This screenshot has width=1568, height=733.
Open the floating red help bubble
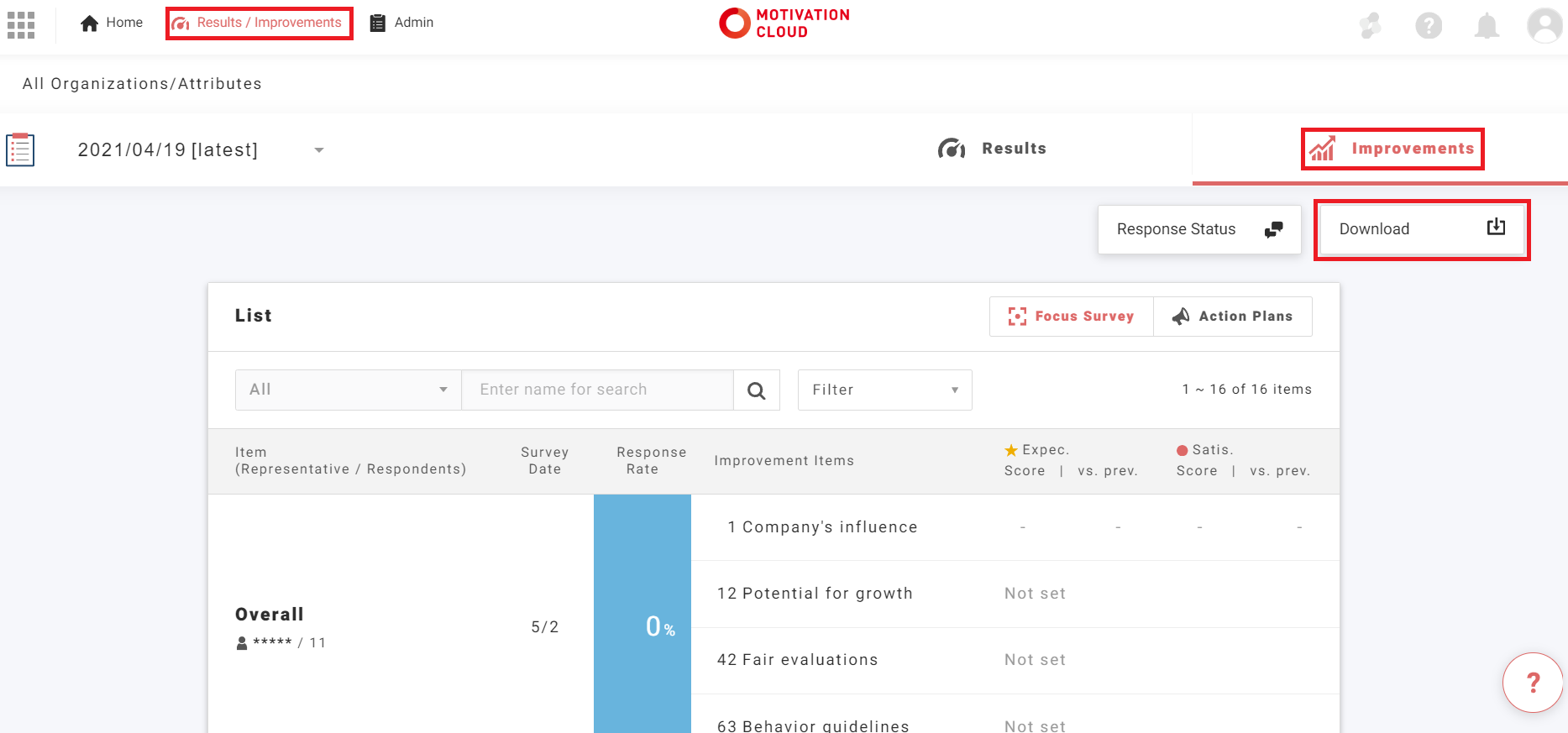click(x=1533, y=683)
